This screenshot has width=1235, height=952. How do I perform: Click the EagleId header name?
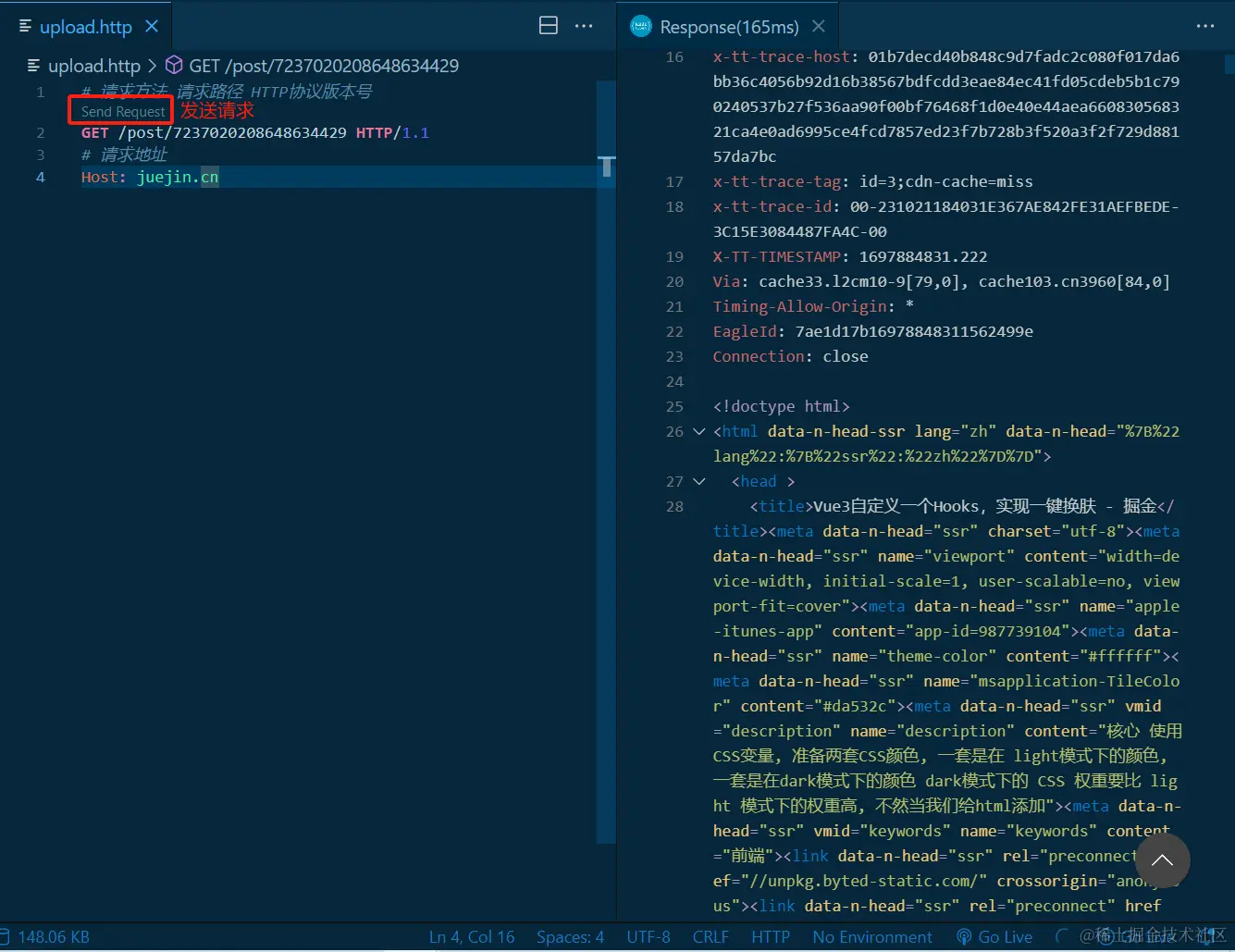click(745, 331)
